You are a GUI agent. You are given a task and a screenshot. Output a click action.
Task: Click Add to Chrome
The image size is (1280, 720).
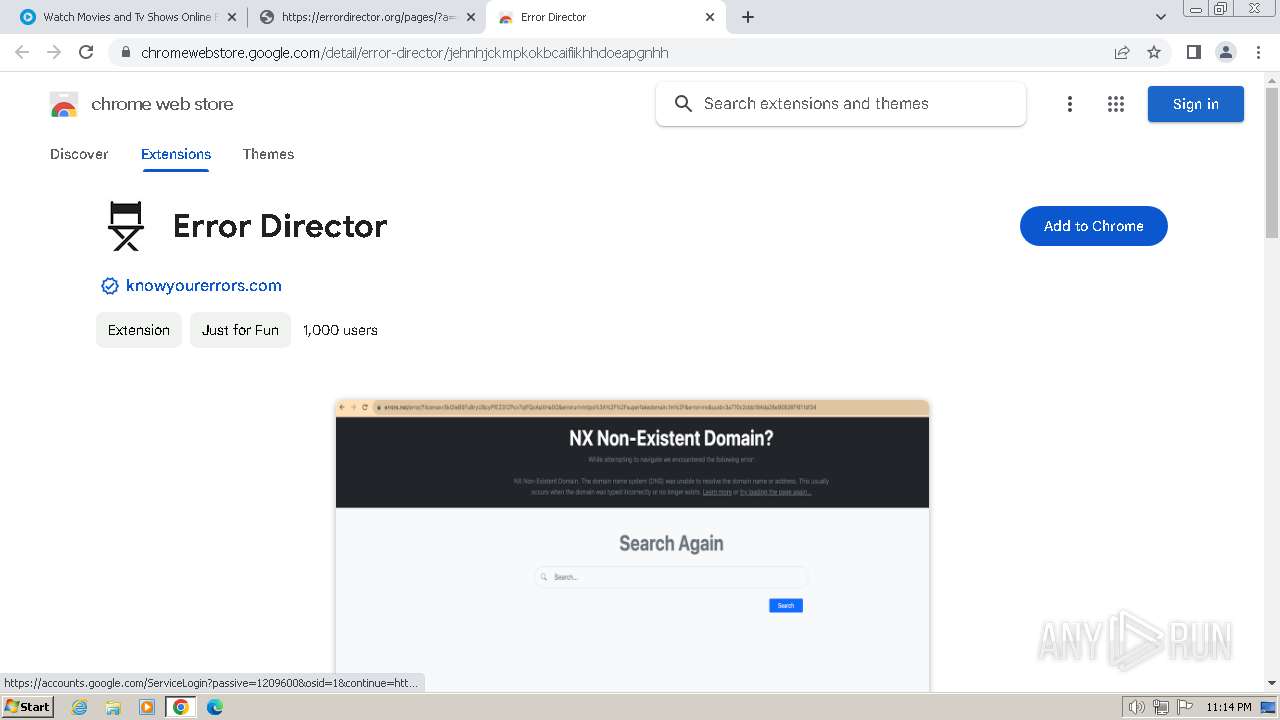click(1093, 226)
